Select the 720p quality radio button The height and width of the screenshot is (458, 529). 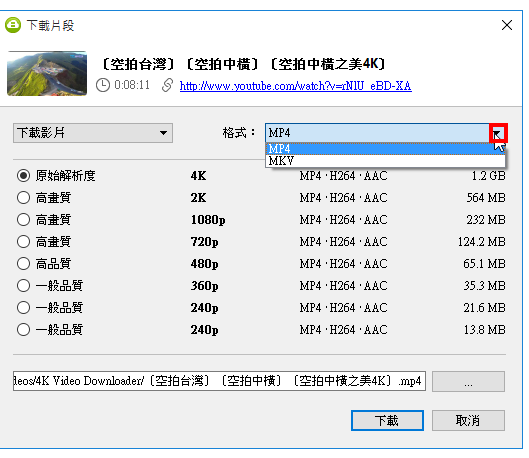[23, 241]
